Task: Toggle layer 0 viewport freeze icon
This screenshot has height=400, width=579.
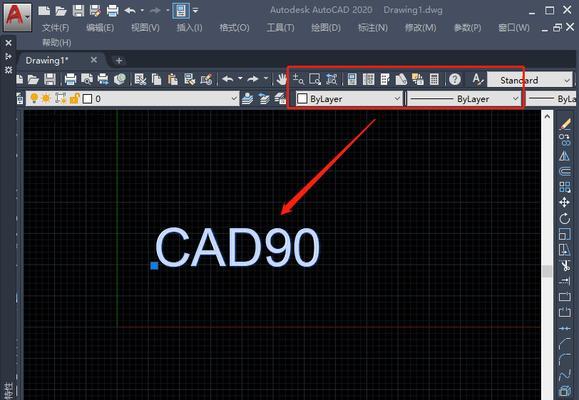Action: point(60,98)
